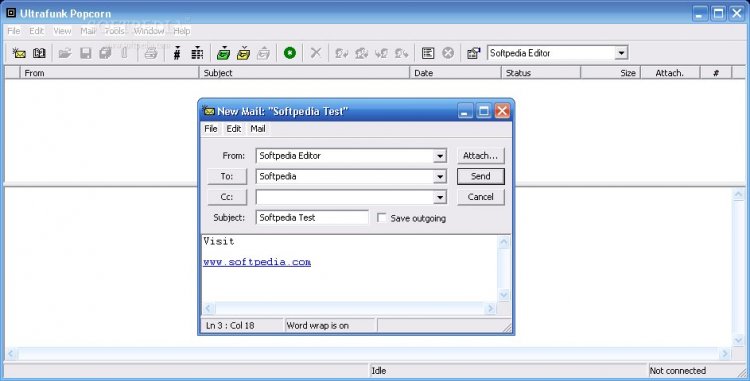This screenshot has width=750, height=381.
Task: Click main window horizontal scrollbar left arrow
Action: tap(11, 354)
